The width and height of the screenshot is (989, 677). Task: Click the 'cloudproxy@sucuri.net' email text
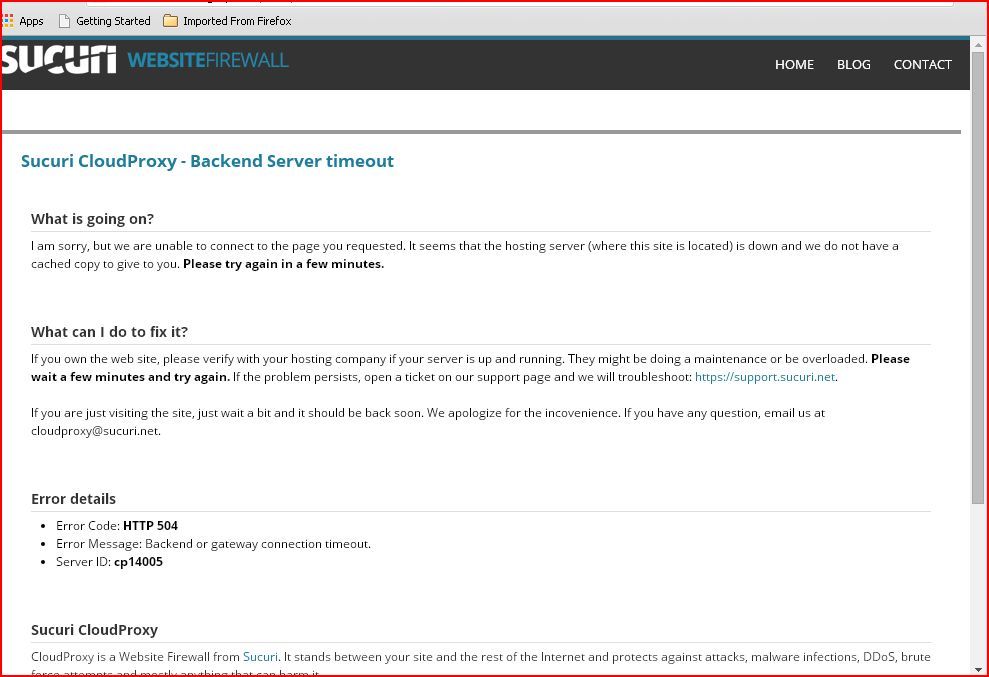tap(96, 431)
